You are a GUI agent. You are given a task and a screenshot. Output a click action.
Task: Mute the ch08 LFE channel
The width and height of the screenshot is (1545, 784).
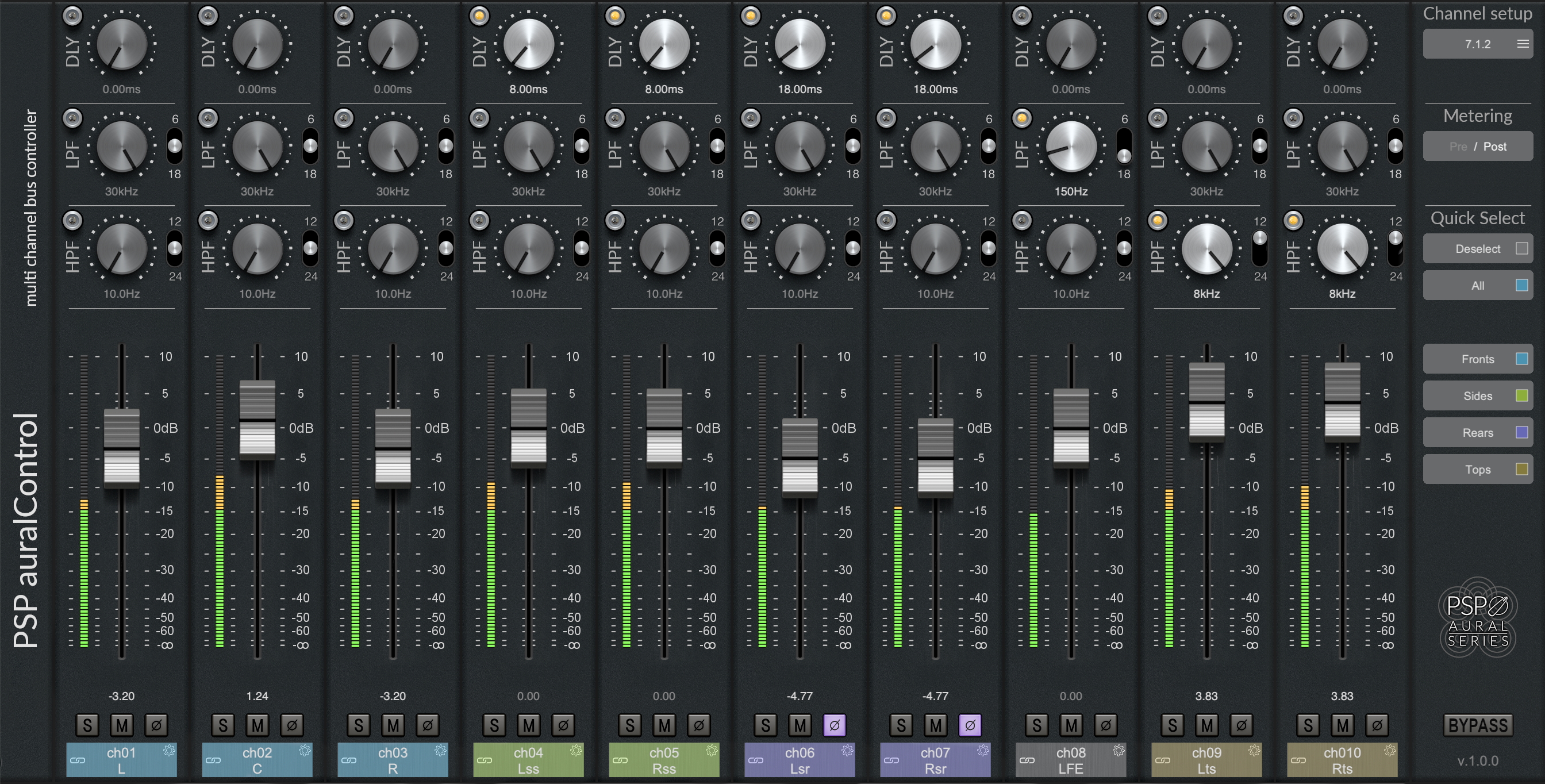[x=1071, y=726]
